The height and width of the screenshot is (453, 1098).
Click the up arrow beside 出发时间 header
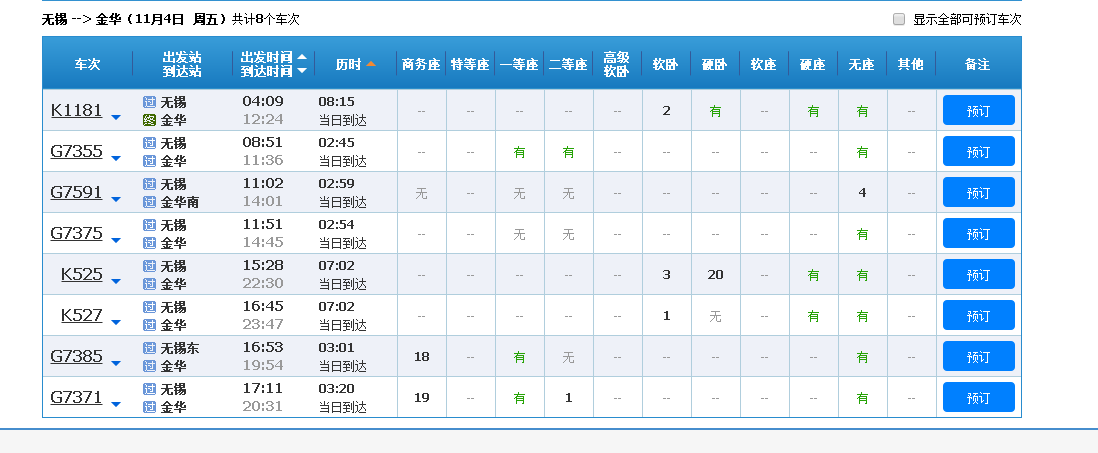(302, 57)
